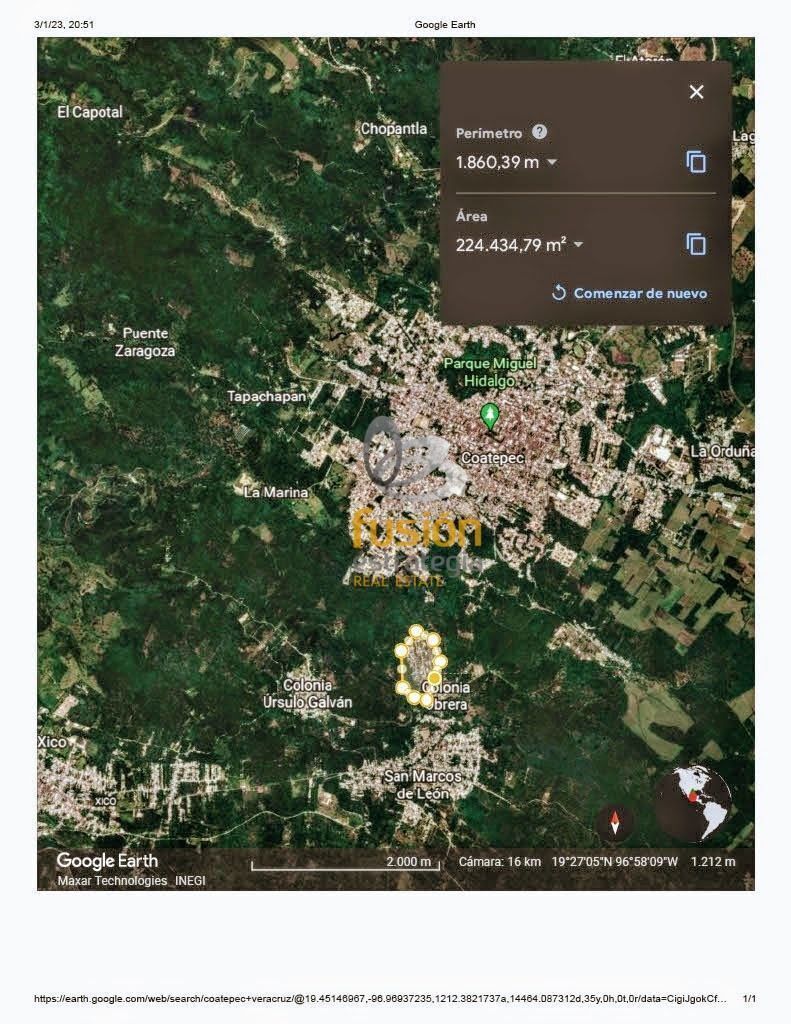Click the Google Earth logo
Viewport: 791px width, 1024px height.
(107, 861)
